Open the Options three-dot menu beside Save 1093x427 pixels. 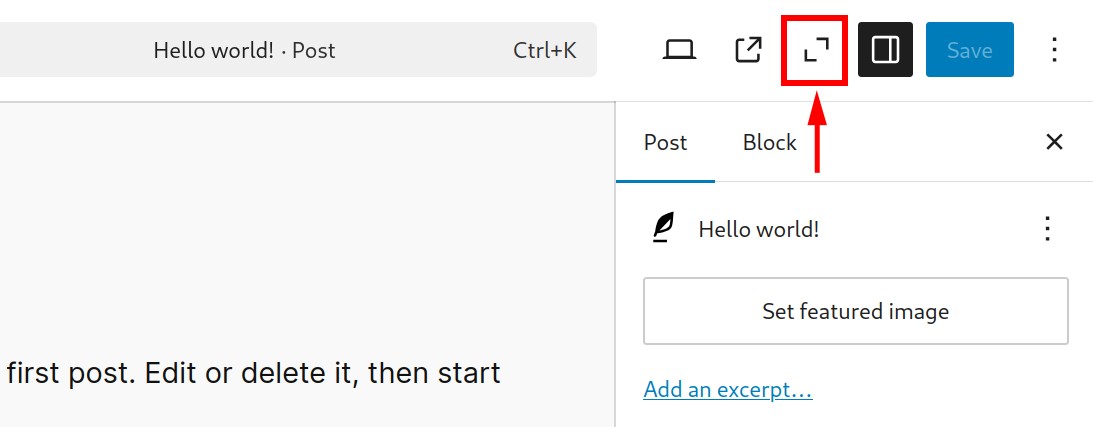(x=1055, y=50)
